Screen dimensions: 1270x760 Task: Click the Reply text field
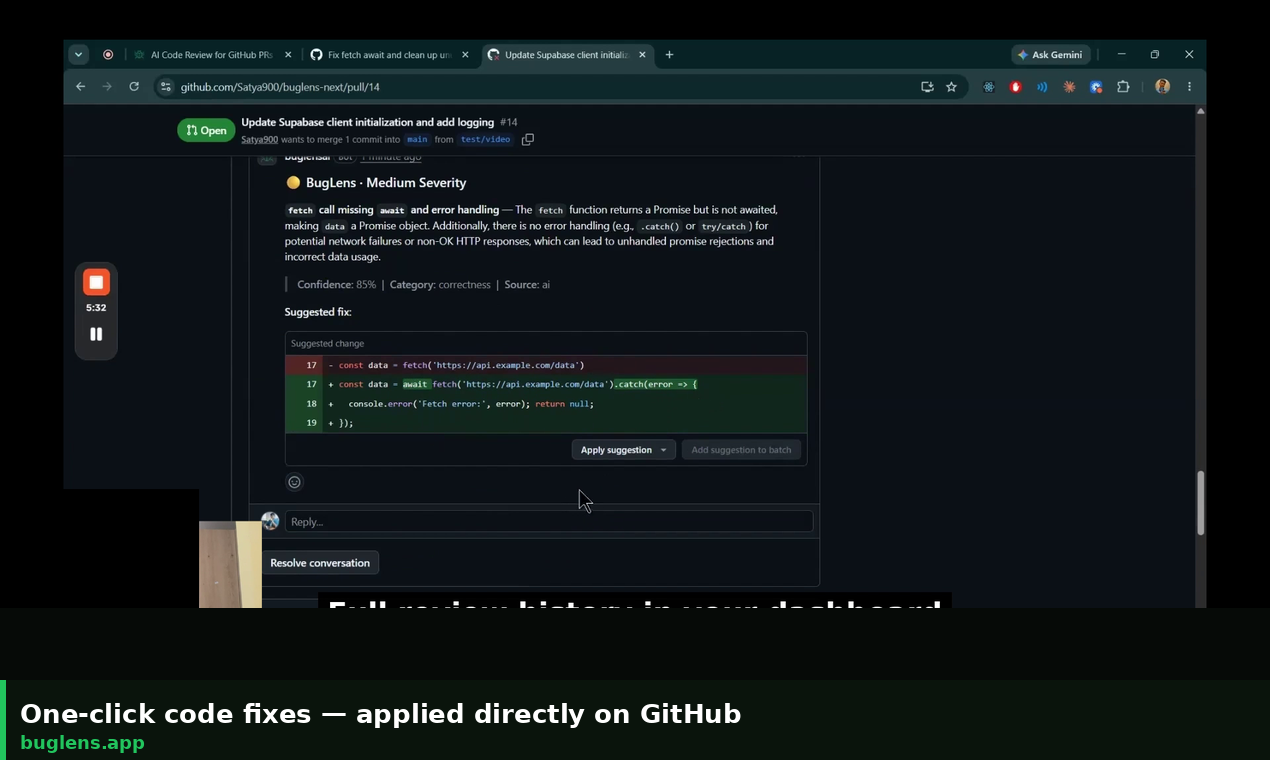549,521
